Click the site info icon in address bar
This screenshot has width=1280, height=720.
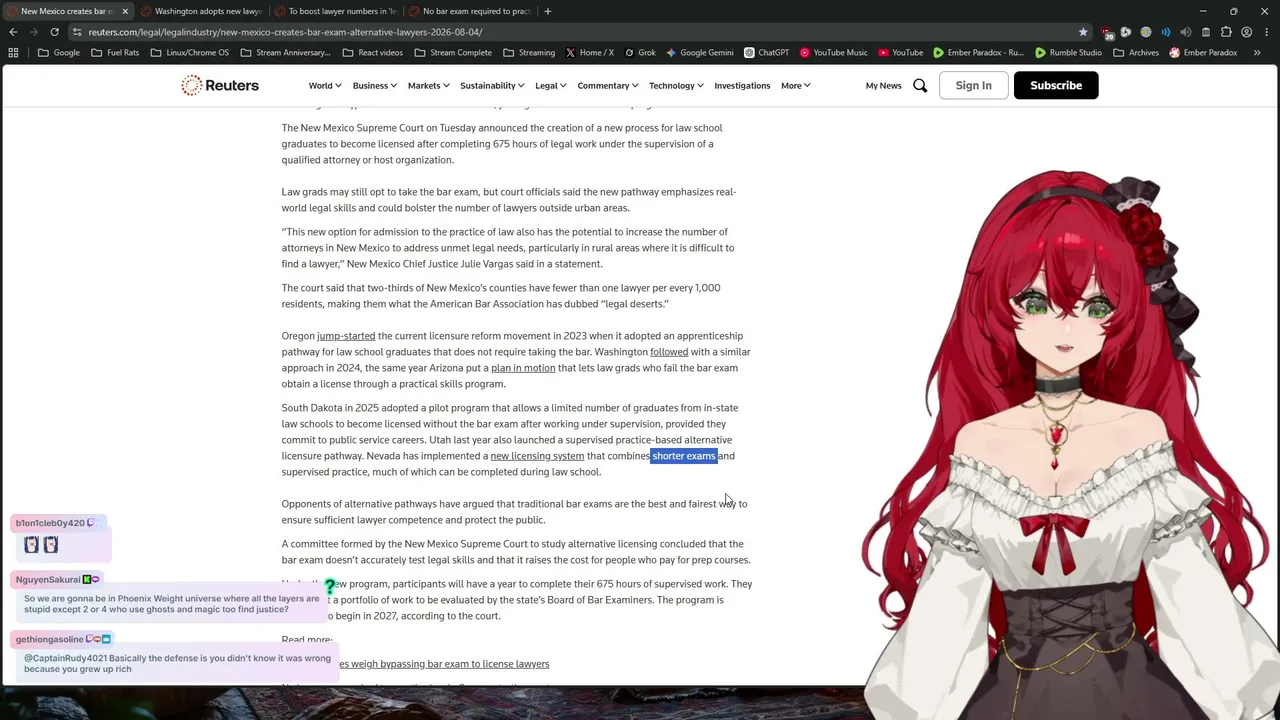[x=76, y=32]
